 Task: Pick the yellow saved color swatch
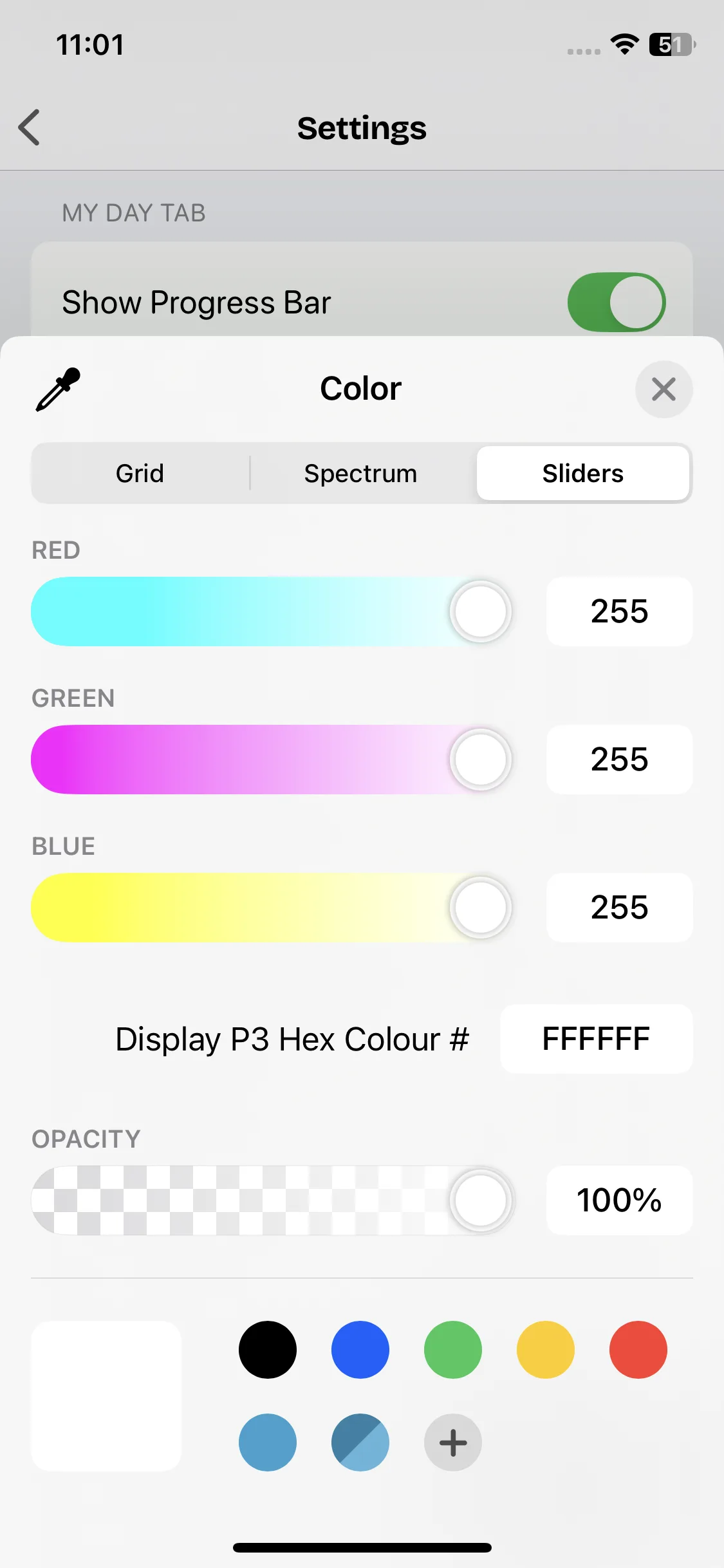pyautogui.click(x=545, y=1350)
